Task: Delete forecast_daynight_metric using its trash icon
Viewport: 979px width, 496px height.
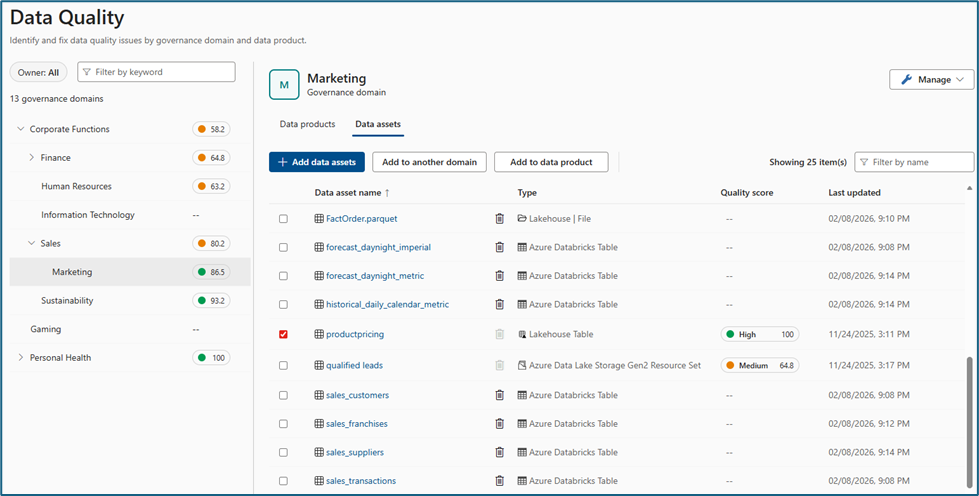Action: click(500, 275)
